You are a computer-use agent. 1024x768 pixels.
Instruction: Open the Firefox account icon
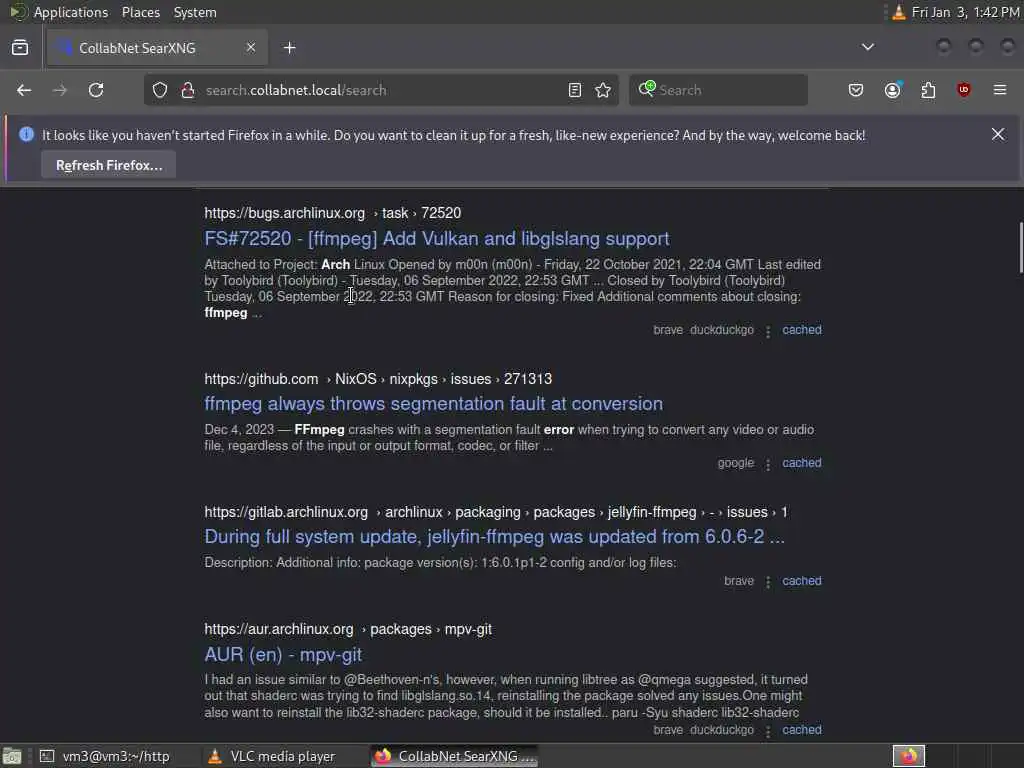(x=893, y=90)
